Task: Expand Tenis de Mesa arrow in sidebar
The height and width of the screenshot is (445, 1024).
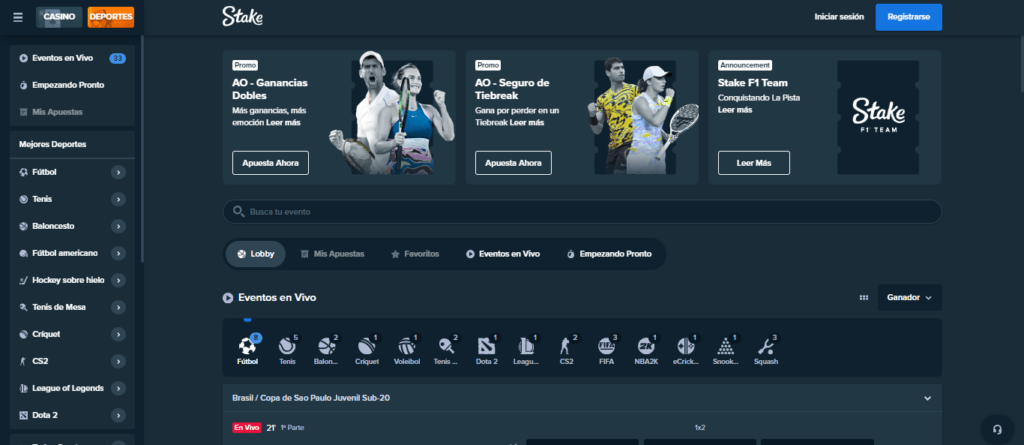Action: (118, 307)
